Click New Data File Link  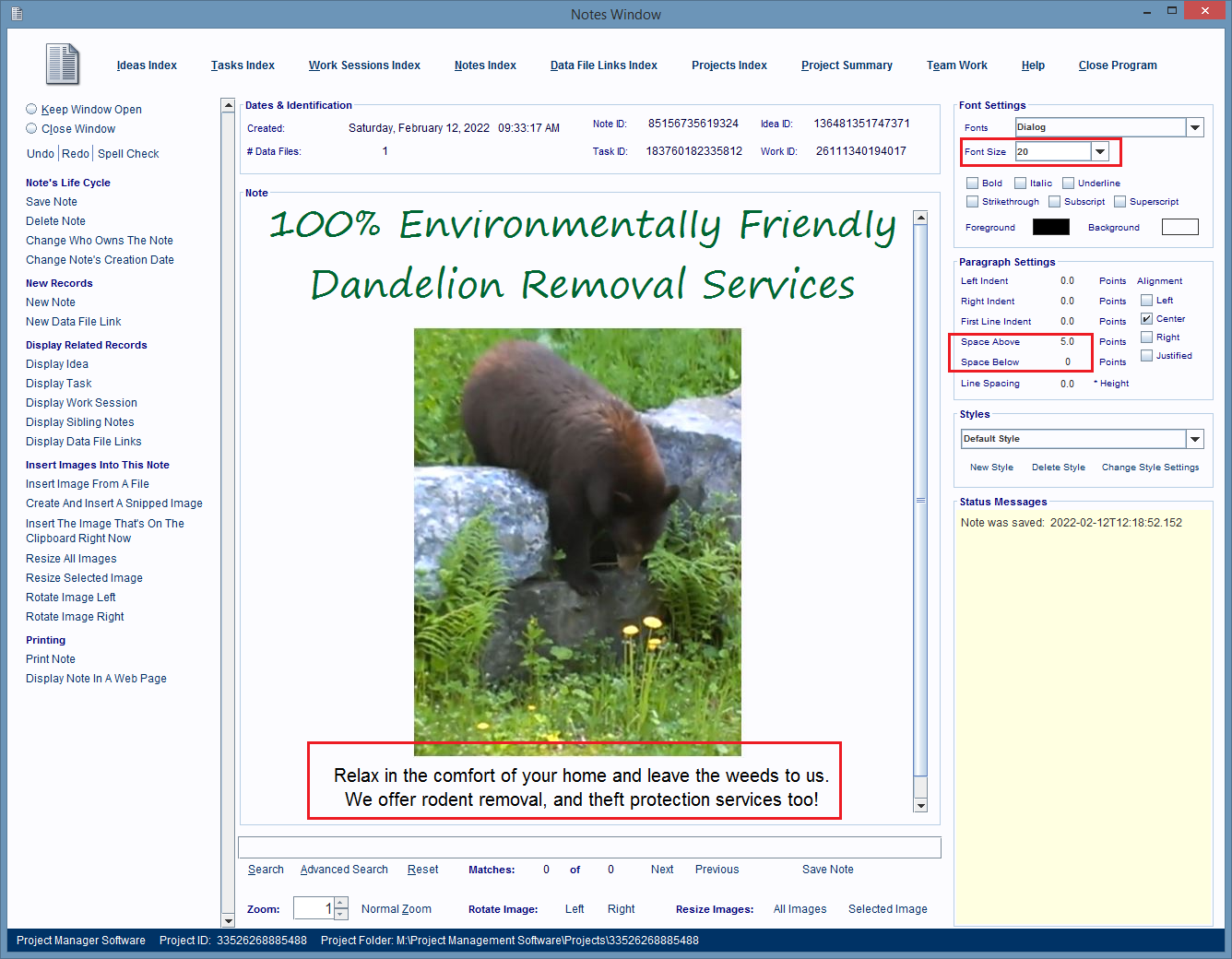coord(74,322)
